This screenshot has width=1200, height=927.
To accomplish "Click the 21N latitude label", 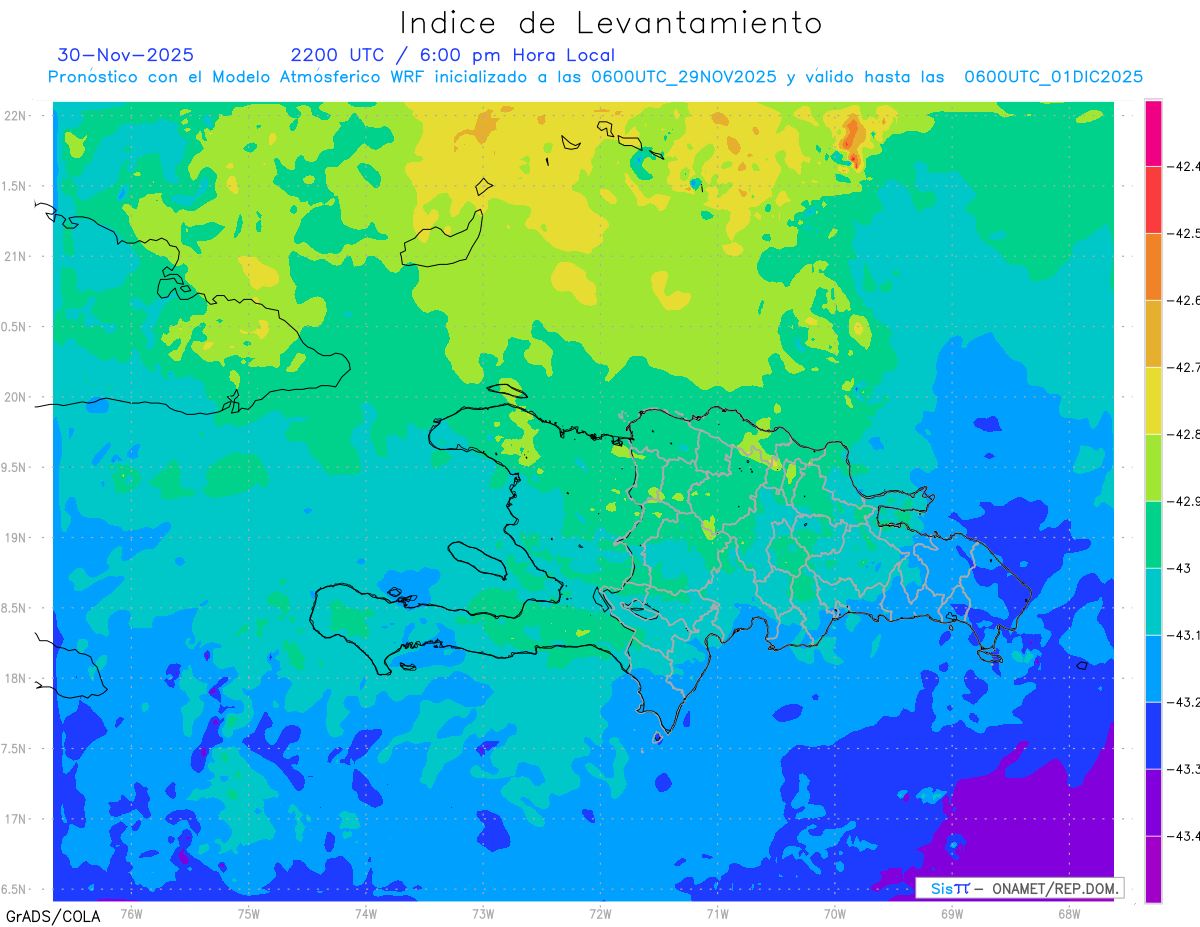I will pyautogui.click(x=16, y=257).
